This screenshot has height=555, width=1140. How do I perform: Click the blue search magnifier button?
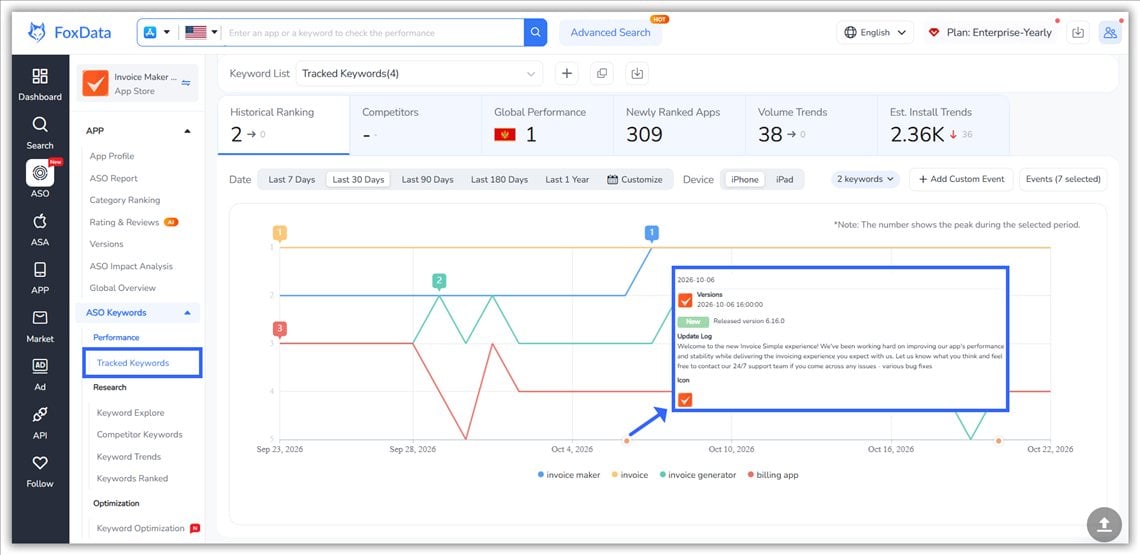pos(535,32)
